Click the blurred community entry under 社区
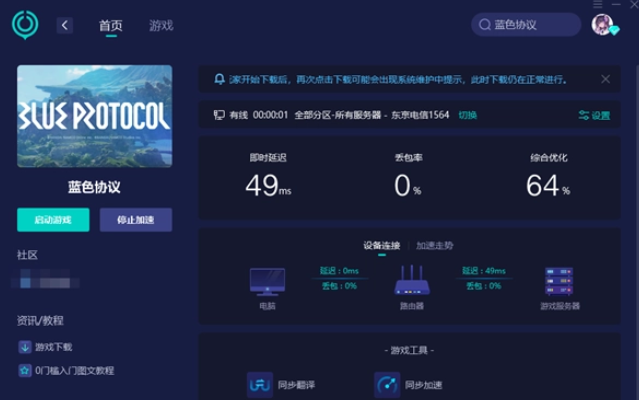 coord(45,279)
